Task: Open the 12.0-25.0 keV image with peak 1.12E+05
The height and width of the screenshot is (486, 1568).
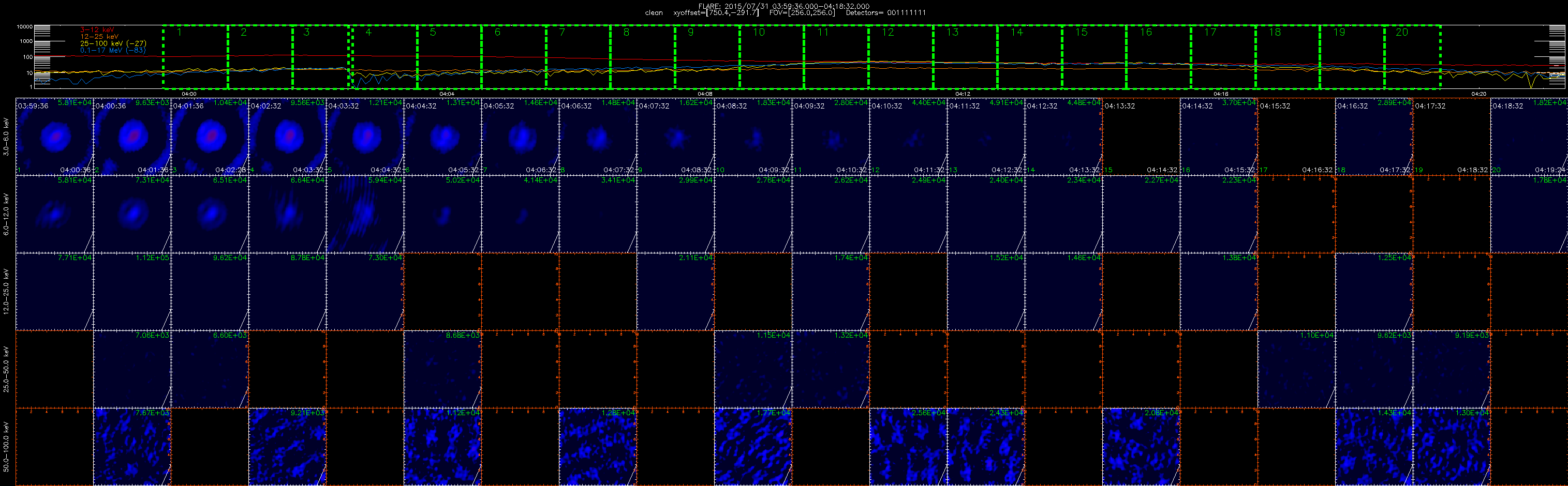Action: coord(132,292)
